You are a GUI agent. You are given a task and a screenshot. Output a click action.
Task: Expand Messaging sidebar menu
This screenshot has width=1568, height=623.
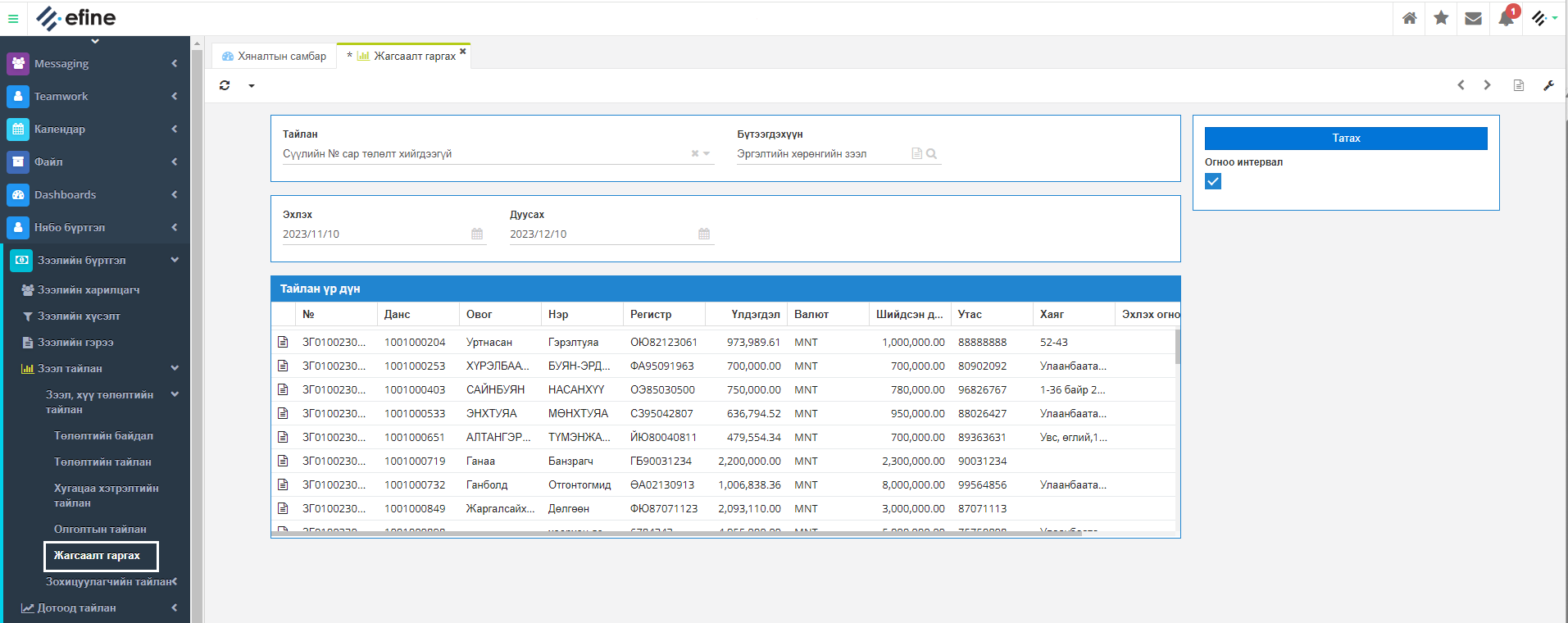[x=95, y=63]
